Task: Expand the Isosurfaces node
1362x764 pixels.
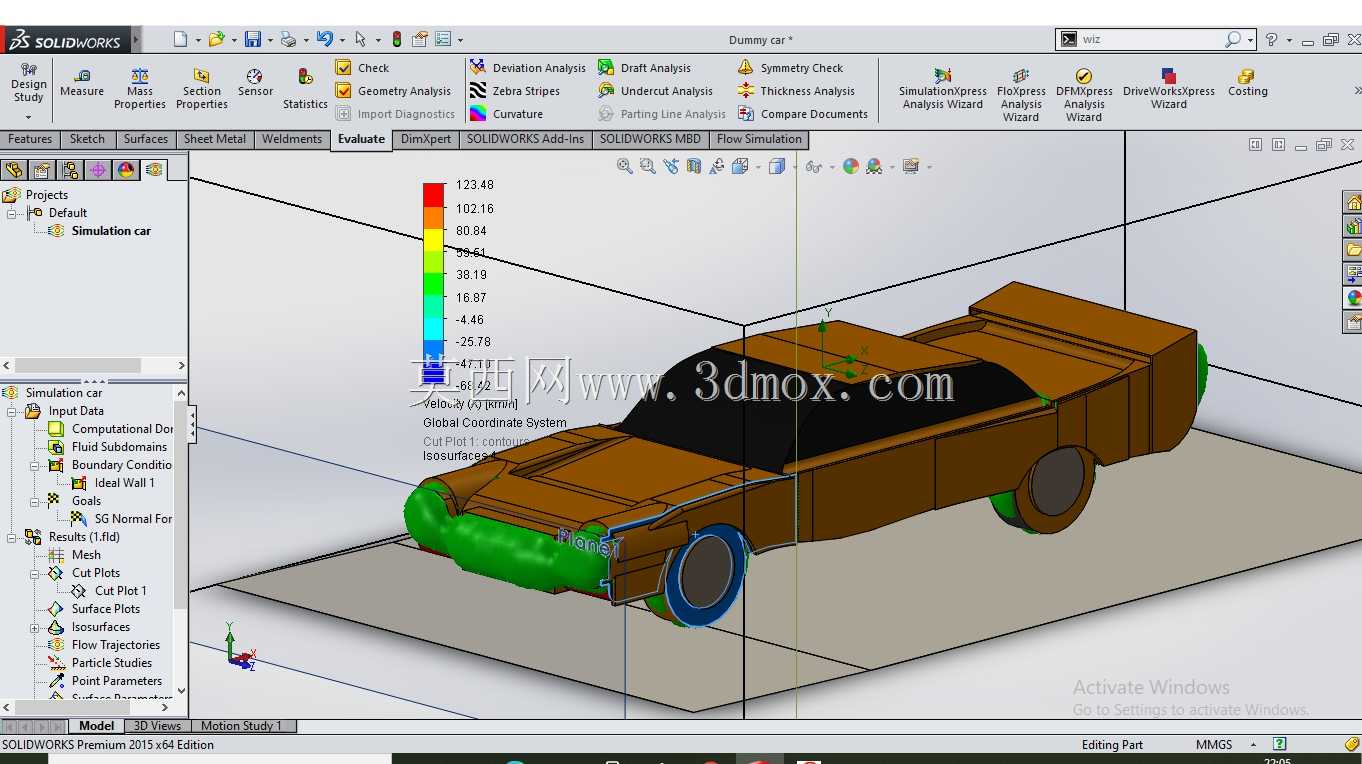Action: point(34,627)
